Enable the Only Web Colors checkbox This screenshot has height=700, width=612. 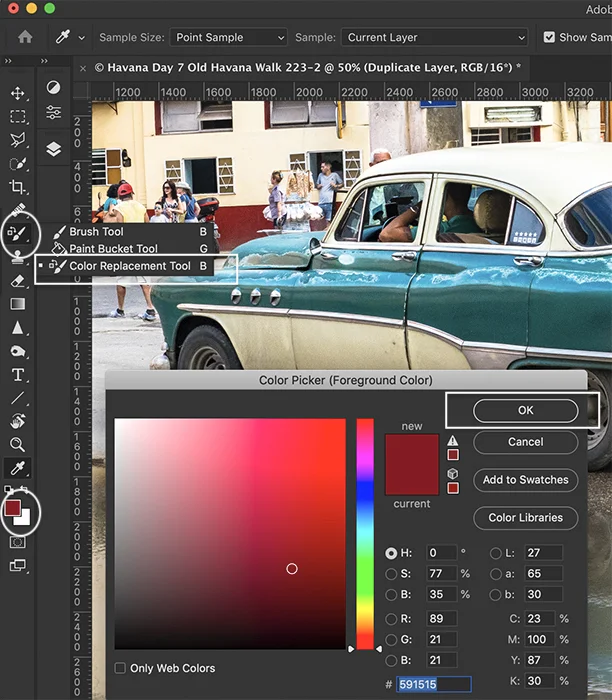tap(121, 668)
